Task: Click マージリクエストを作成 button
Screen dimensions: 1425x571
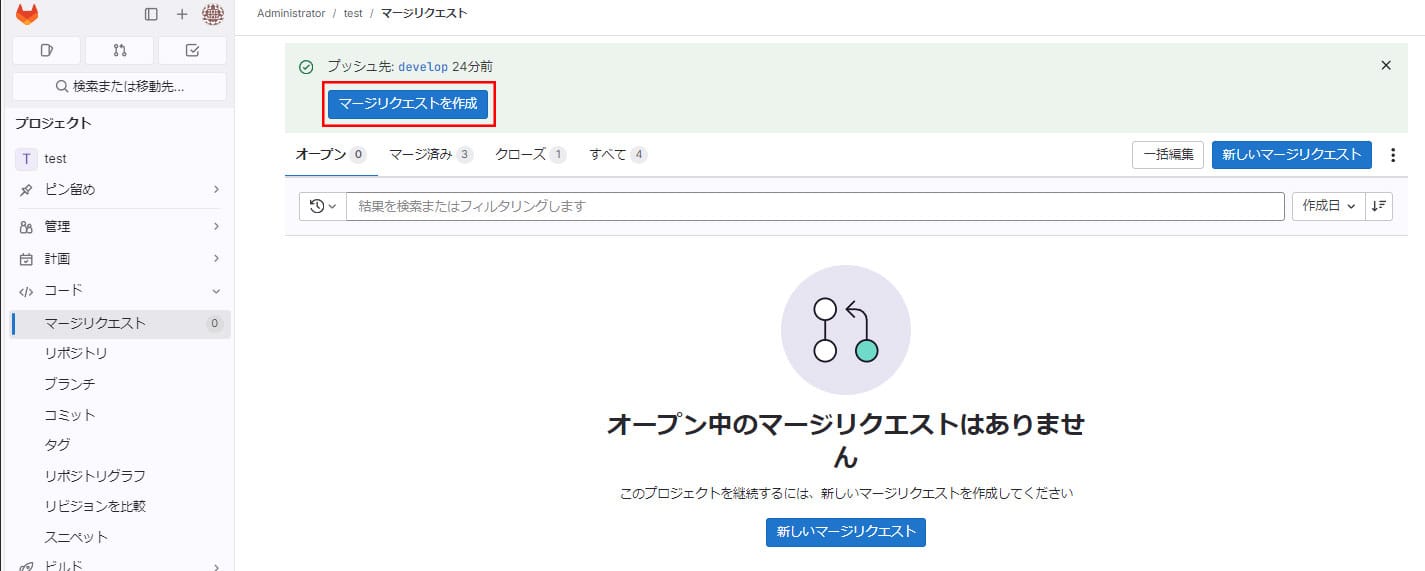Action: pyautogui.click(x=408, y=103)
